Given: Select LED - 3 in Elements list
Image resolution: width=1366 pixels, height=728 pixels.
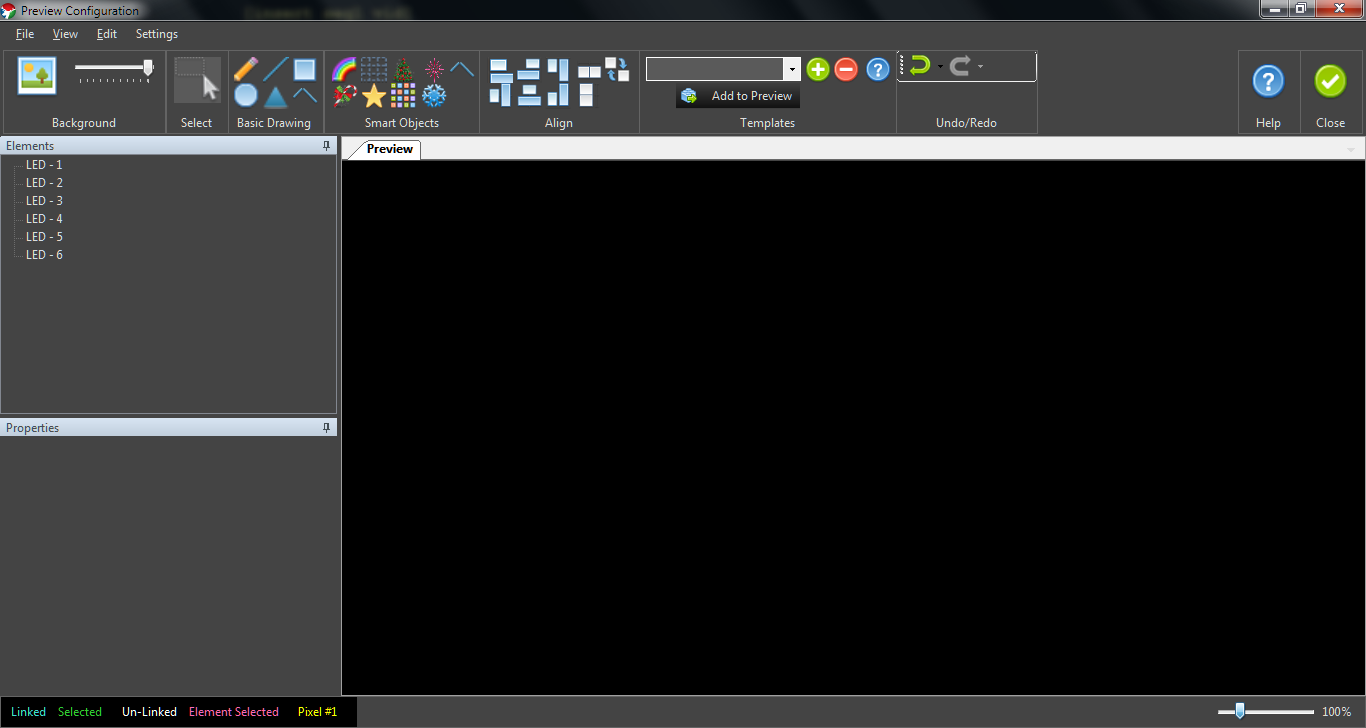Looking at the screenshot, I should [x=44, y=201].
